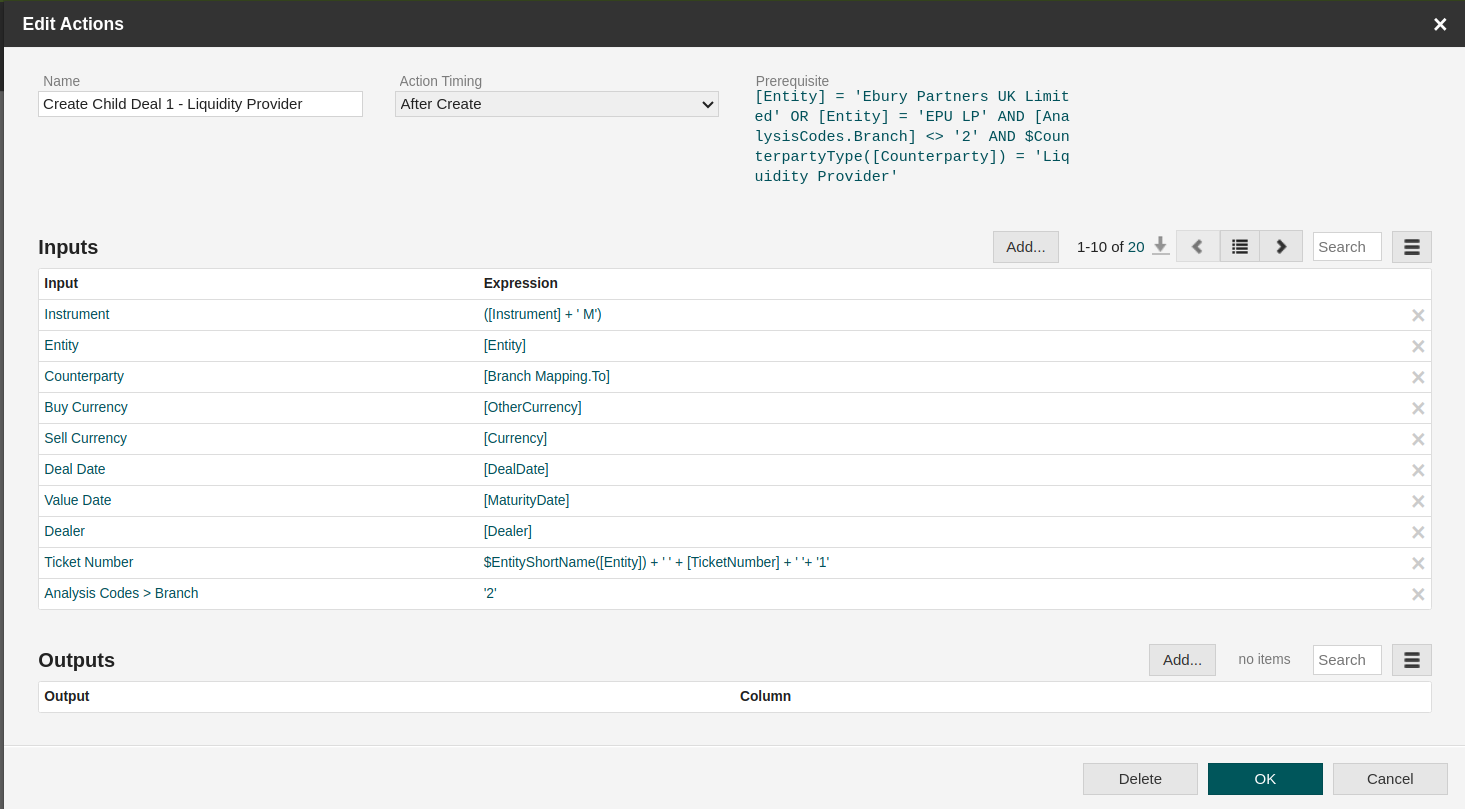Image resolution: width=1465 pixels, height=809 pixels.
Task: Open the Inputs hamburger menu
Action: pyautogui.click(x=1411, y=247)
